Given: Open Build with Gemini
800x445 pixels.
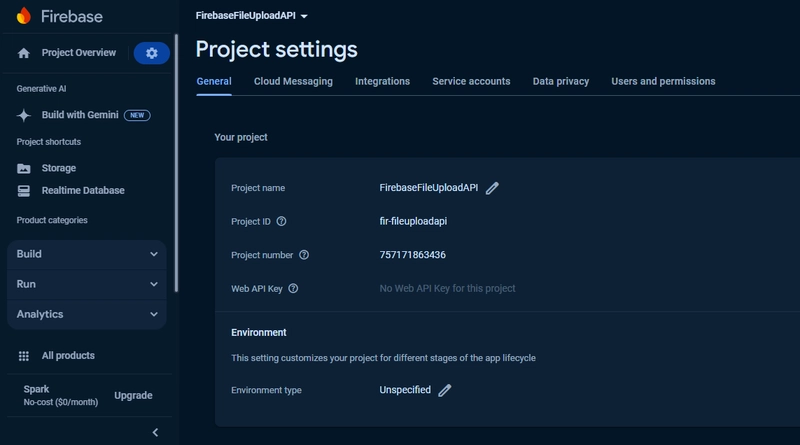Looking at the screenshot, I should (80, 115).
